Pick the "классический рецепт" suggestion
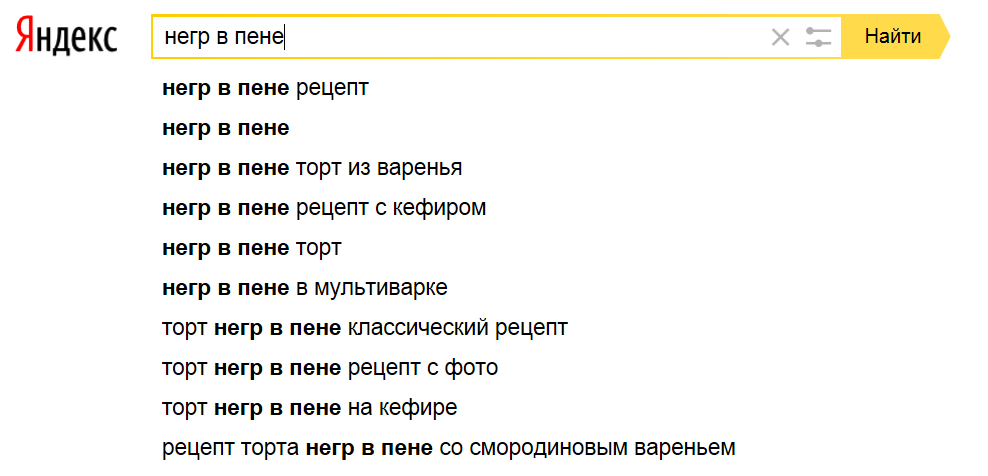This screenshot has width=988, height=476. 364,328
